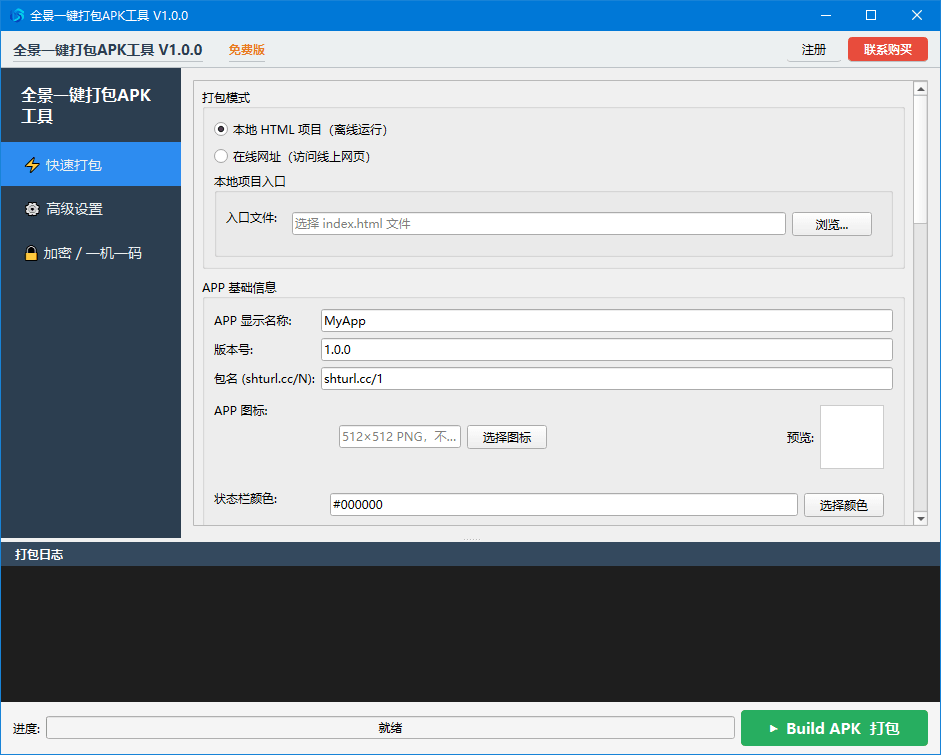Click the APP 显示名称 field with MyApp
941x755 pixels.
tap(606, 320)
